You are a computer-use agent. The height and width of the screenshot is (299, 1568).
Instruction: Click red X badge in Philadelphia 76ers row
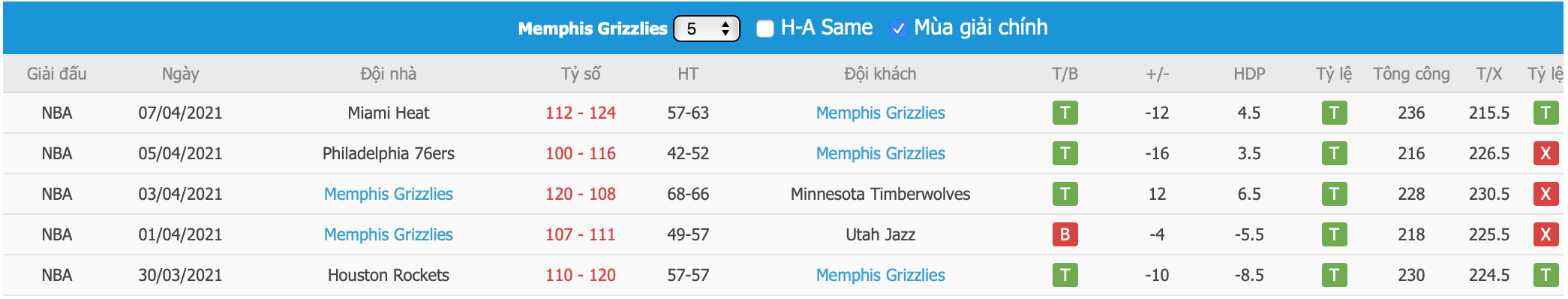pos(1545,153)
